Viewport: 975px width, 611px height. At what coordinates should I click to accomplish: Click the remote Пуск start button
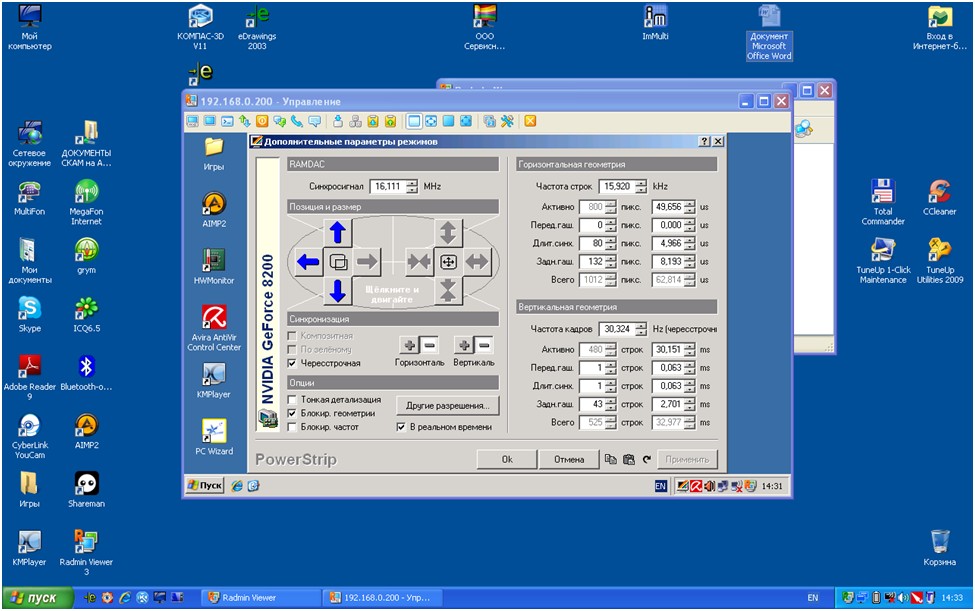point(207,486)
